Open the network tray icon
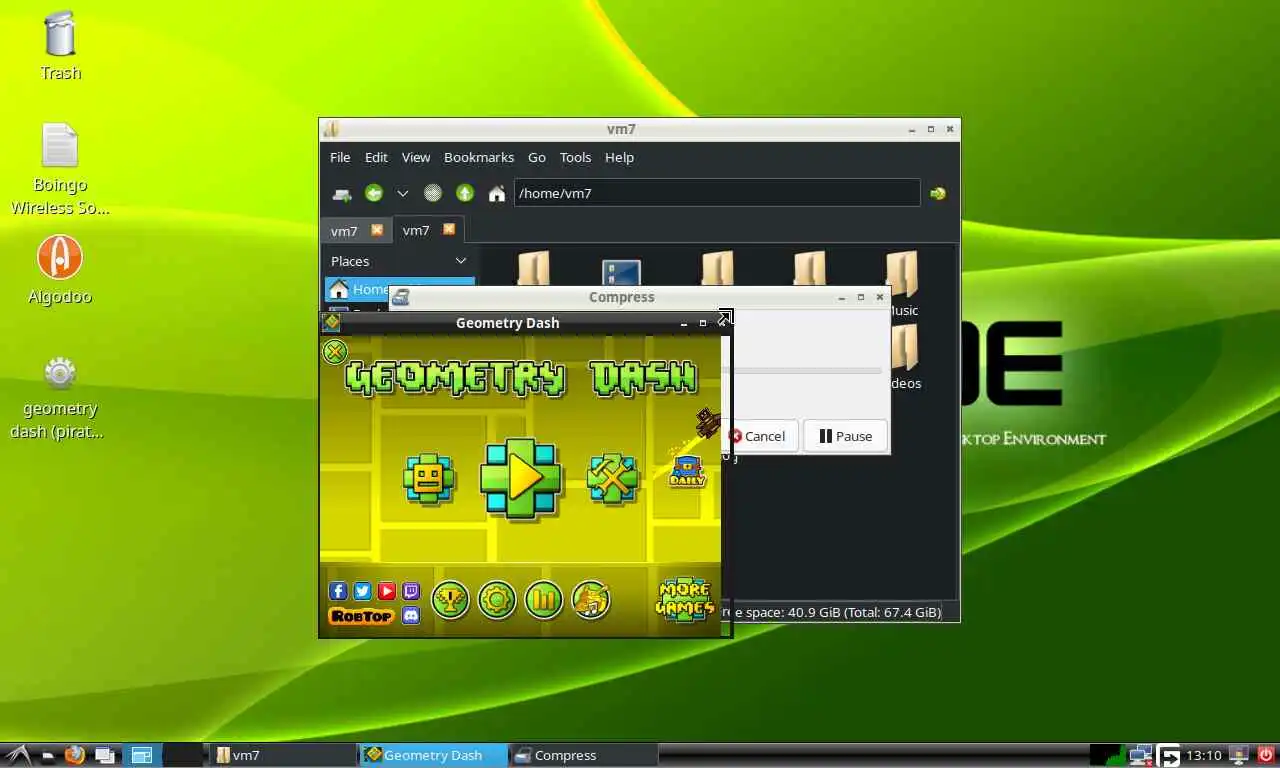This screenshot has height=768, width=1280. (1141, 755)
